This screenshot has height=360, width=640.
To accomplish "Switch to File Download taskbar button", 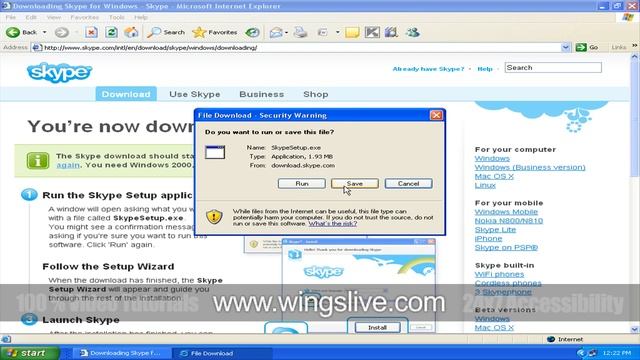I will coord(222,353).
